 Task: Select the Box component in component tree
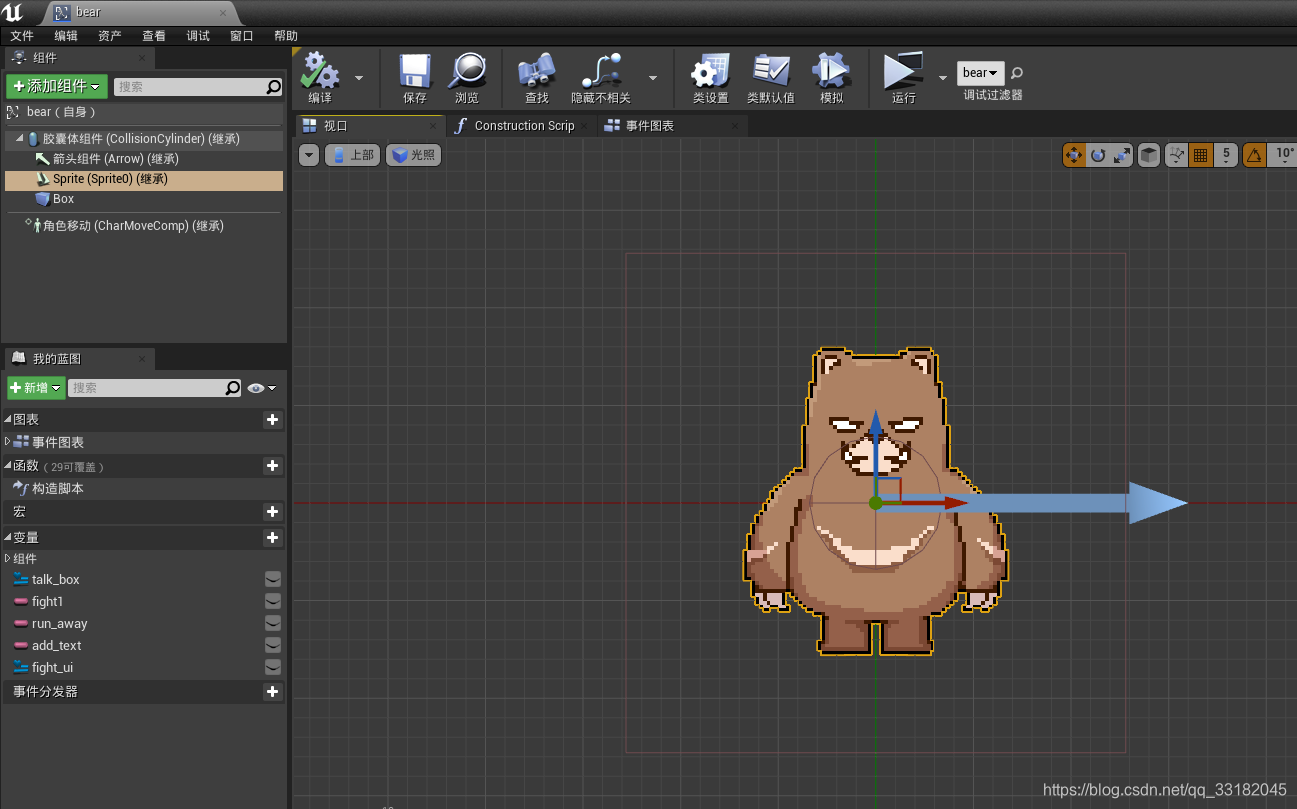coord(63,199)
